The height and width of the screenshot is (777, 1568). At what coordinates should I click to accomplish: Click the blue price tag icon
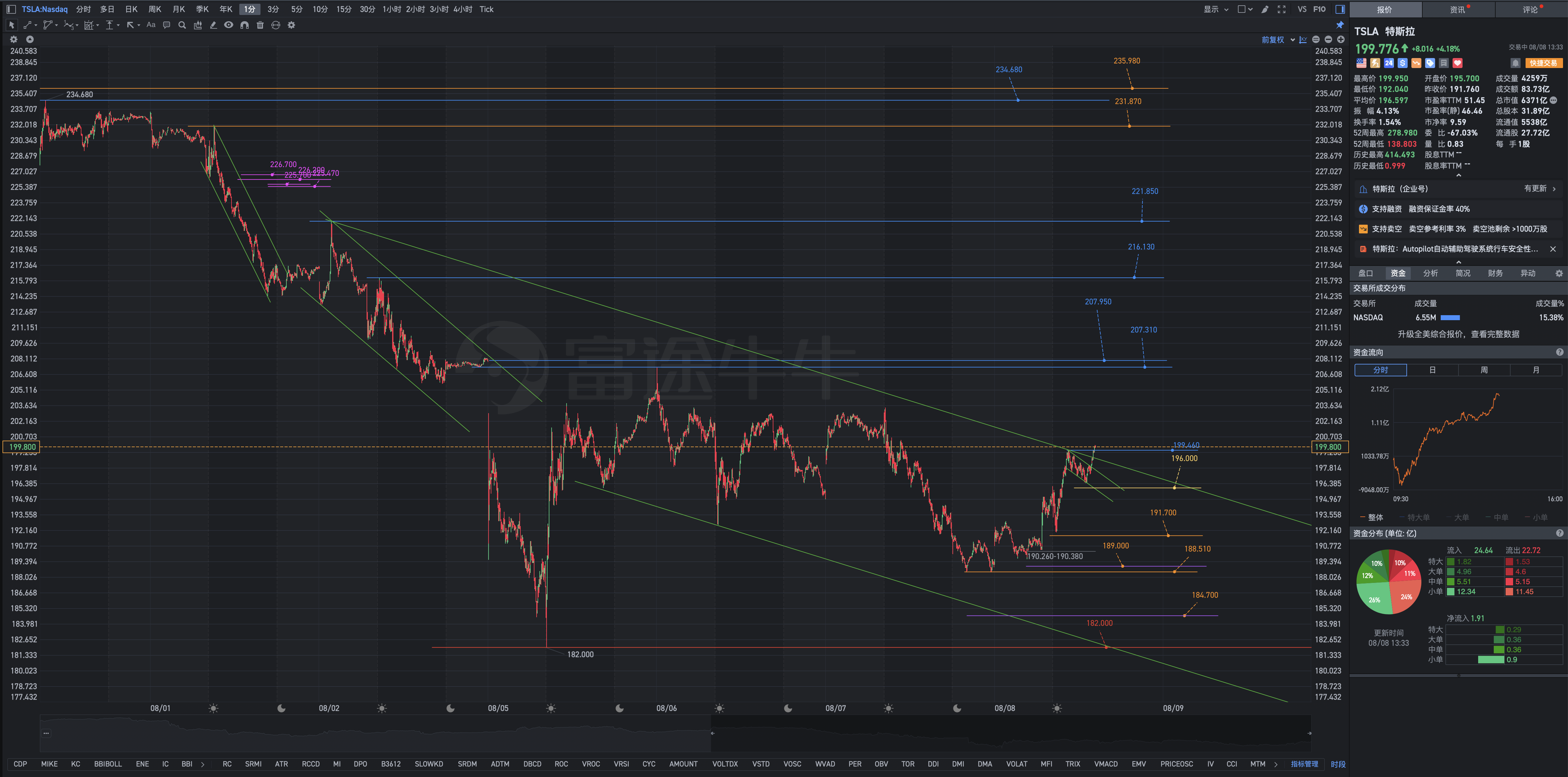point(1430,63)
